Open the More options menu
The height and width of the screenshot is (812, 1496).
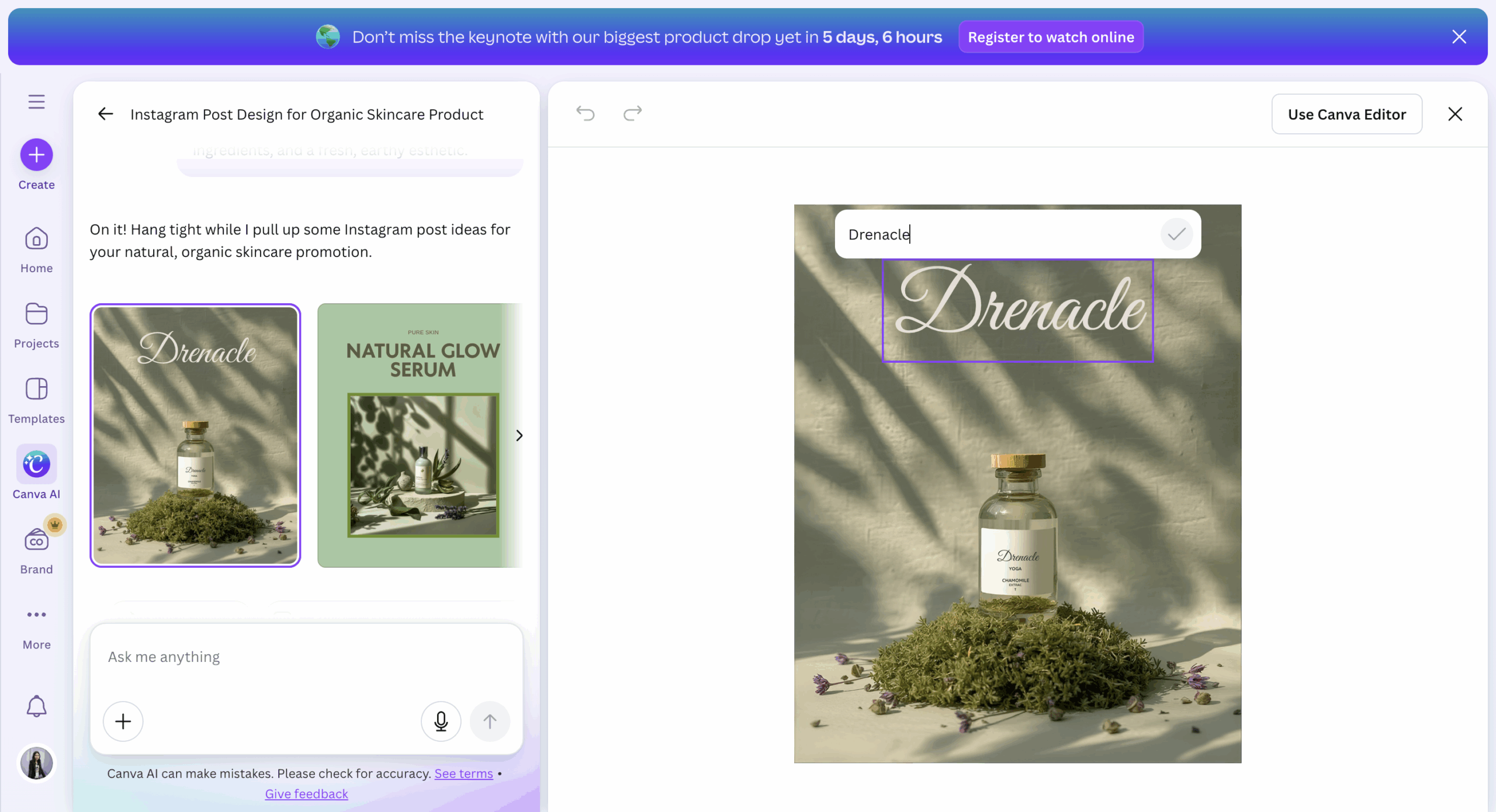pos(36,626)
